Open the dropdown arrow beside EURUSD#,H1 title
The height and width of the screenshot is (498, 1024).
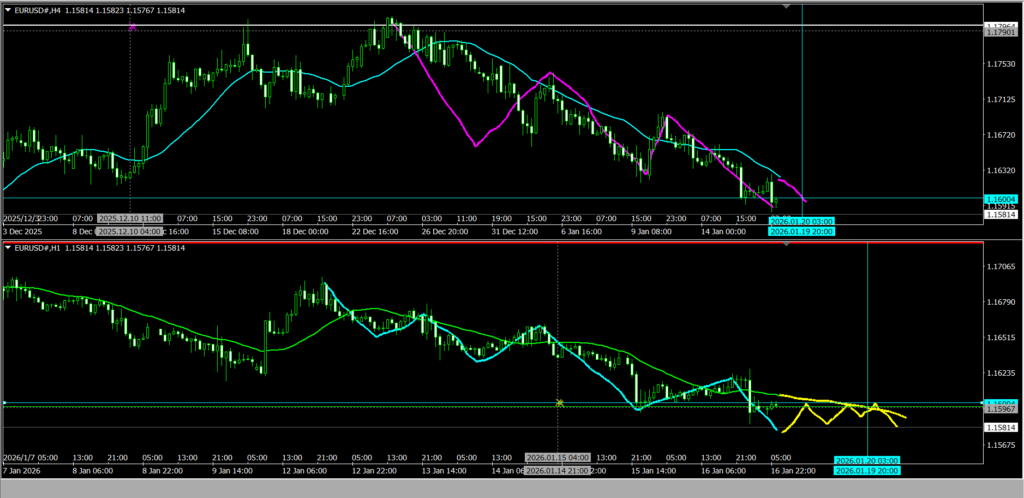point(8,246)
